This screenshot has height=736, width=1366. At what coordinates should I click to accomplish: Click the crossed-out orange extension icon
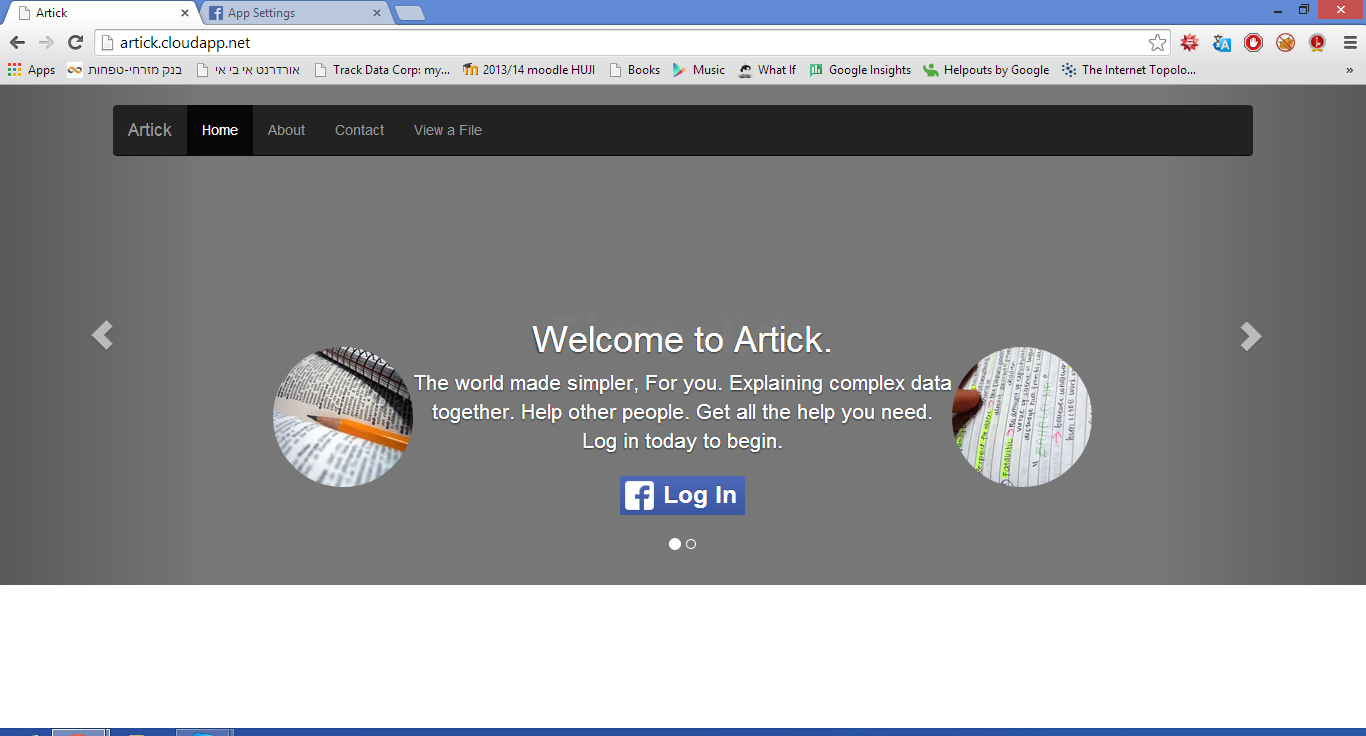click(x=1285, y=43)
